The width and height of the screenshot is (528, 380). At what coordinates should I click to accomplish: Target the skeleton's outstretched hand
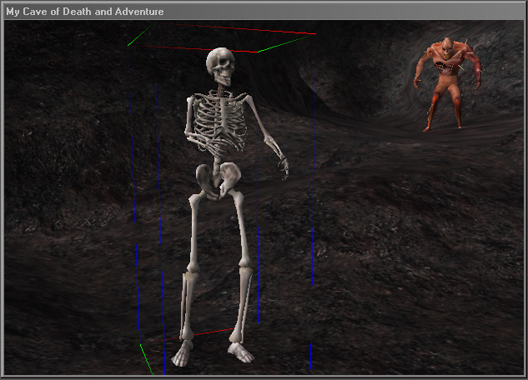click(x=284, y=167)
